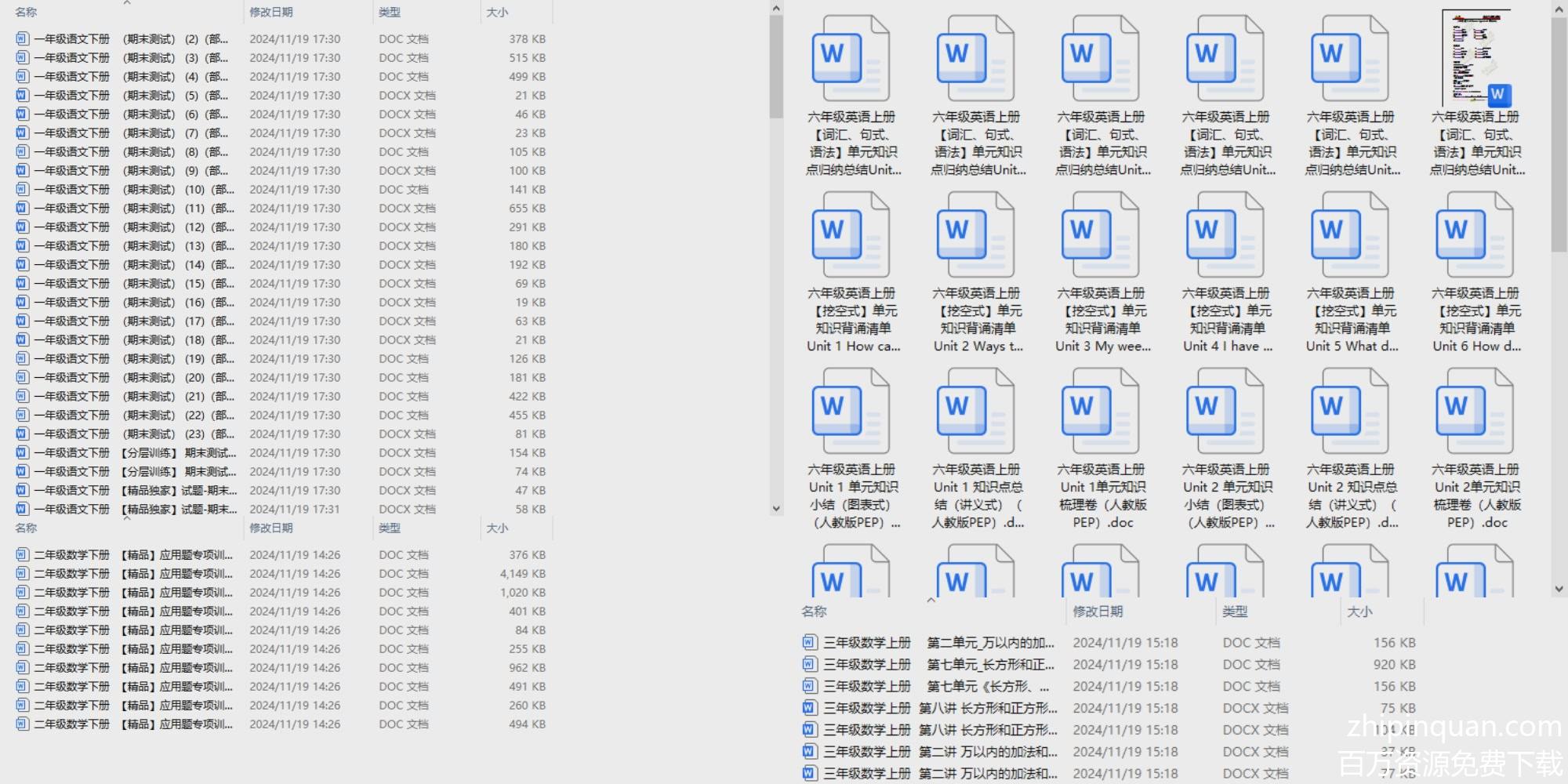Click Word icon of 一年级语文下册 期末测试 (2)
Image resolution: width=1568 pixels, height=784 pixels.
pyautogui.click(x=22, y=38)
